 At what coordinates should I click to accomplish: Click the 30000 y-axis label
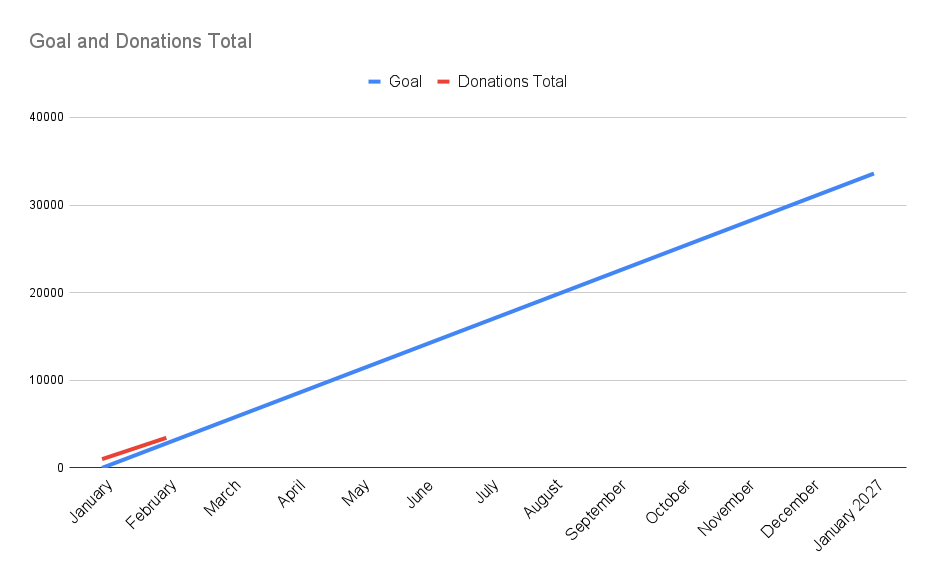47,205
